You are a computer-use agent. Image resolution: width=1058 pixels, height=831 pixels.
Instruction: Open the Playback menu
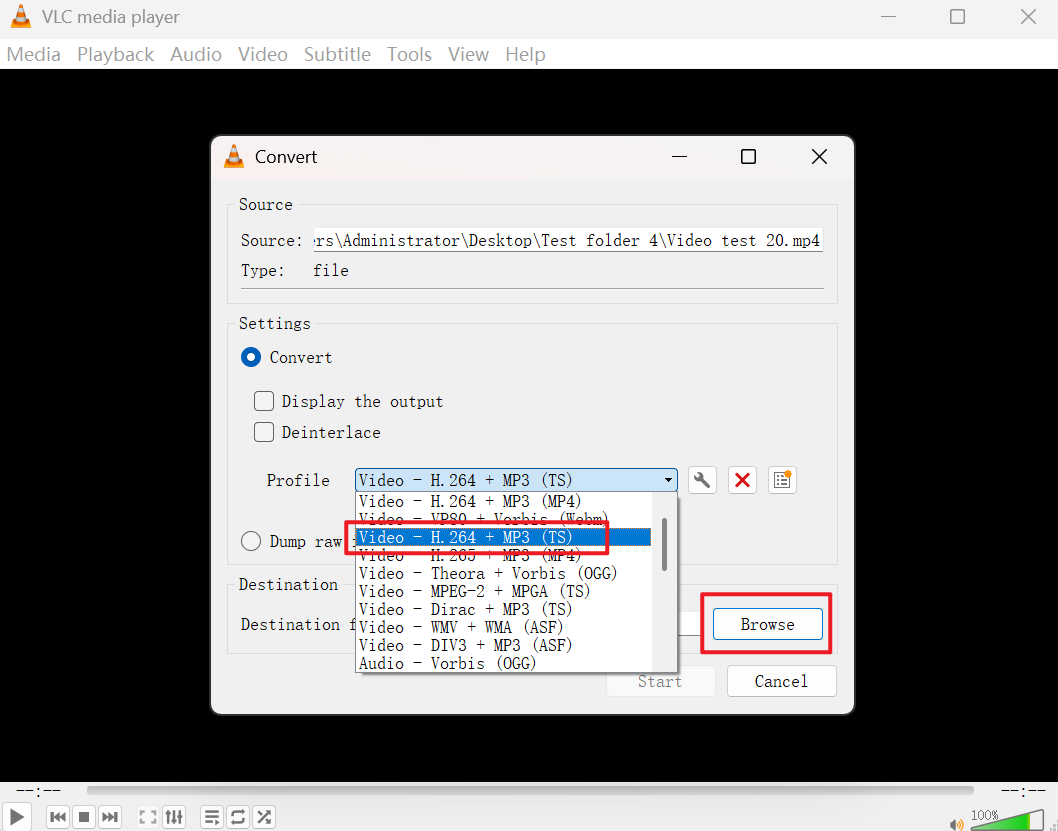click(x=115, y=55)
